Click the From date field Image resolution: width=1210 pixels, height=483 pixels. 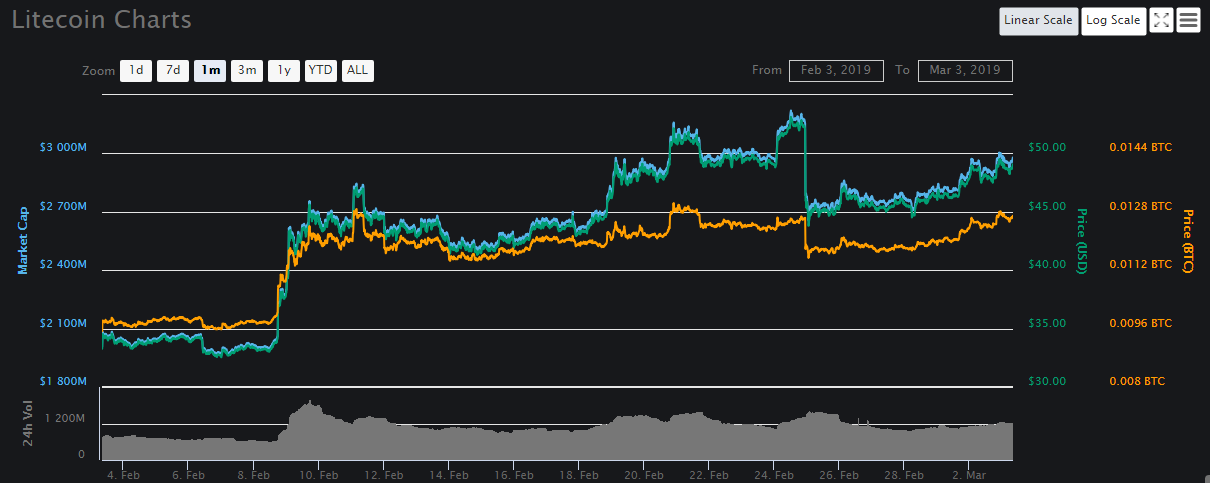[x=835, y=70]
